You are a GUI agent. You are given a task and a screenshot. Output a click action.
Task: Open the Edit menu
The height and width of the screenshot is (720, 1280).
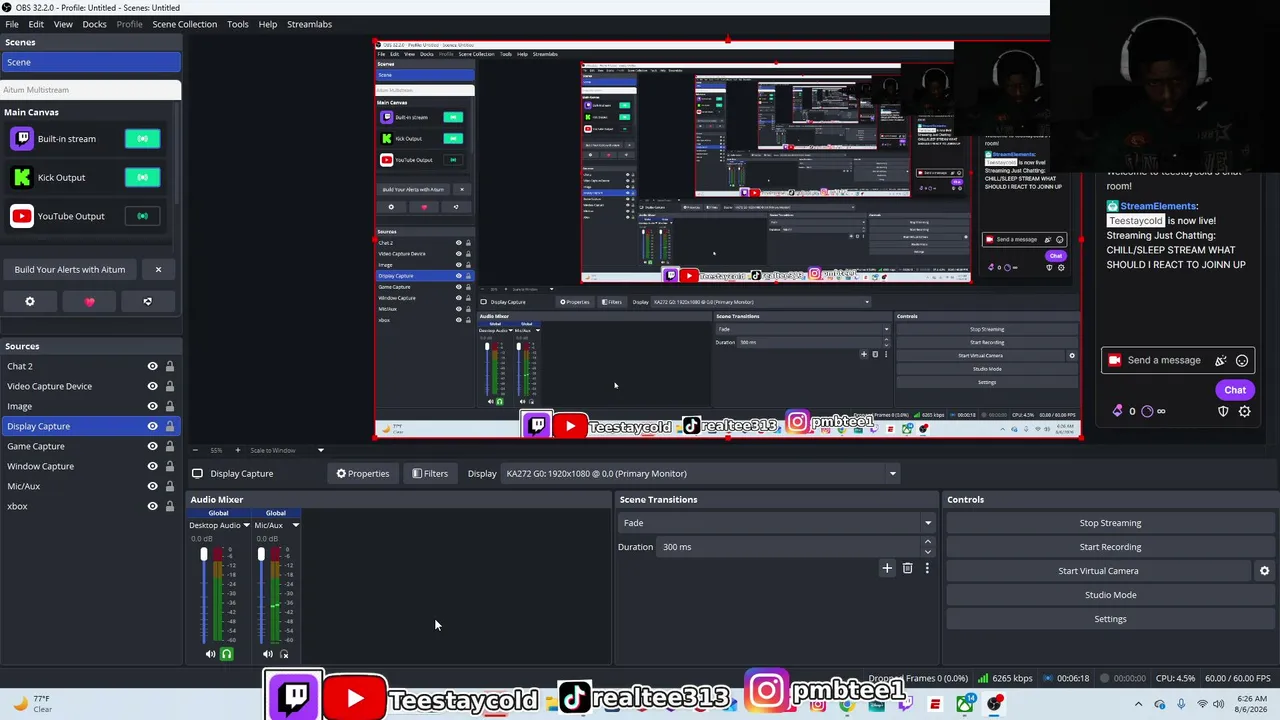[36, 24]
